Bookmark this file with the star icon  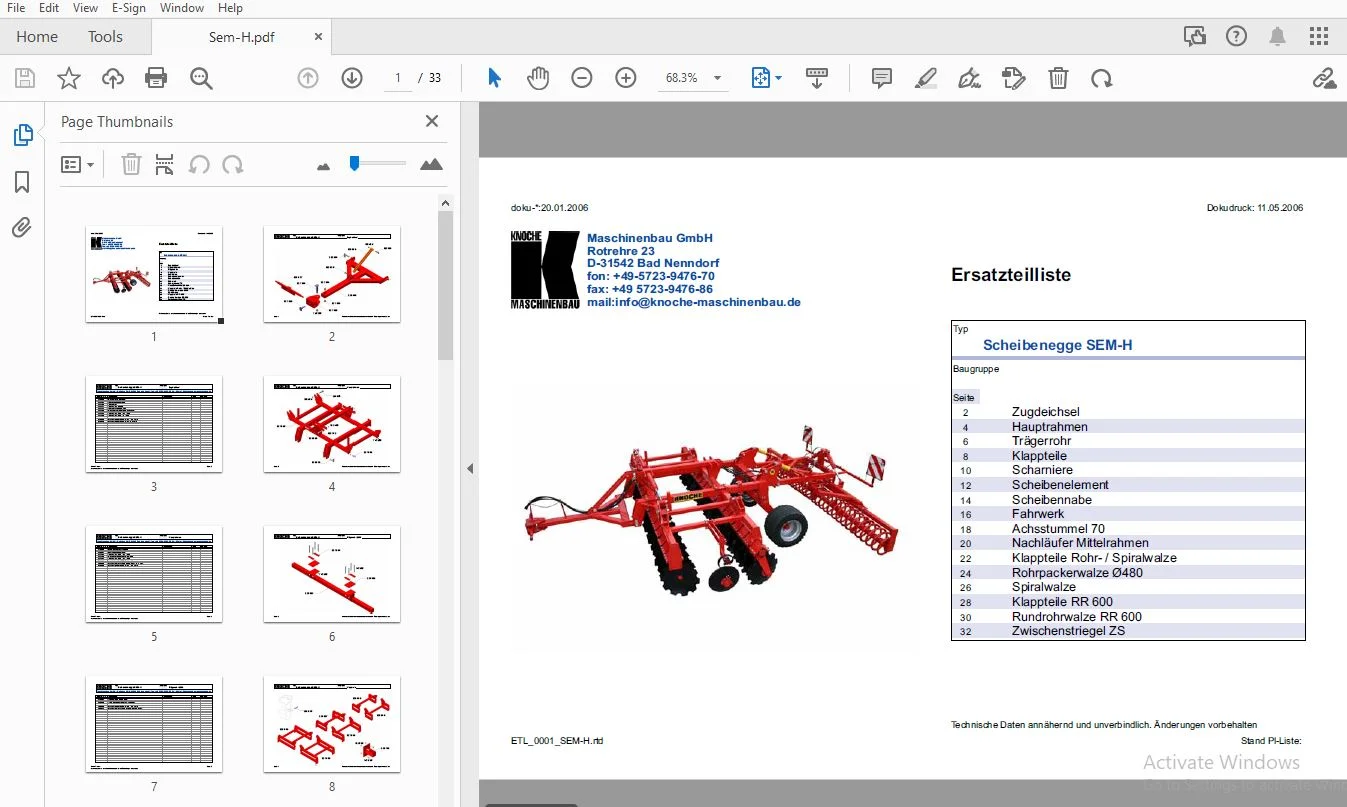(x=68, y=78)
